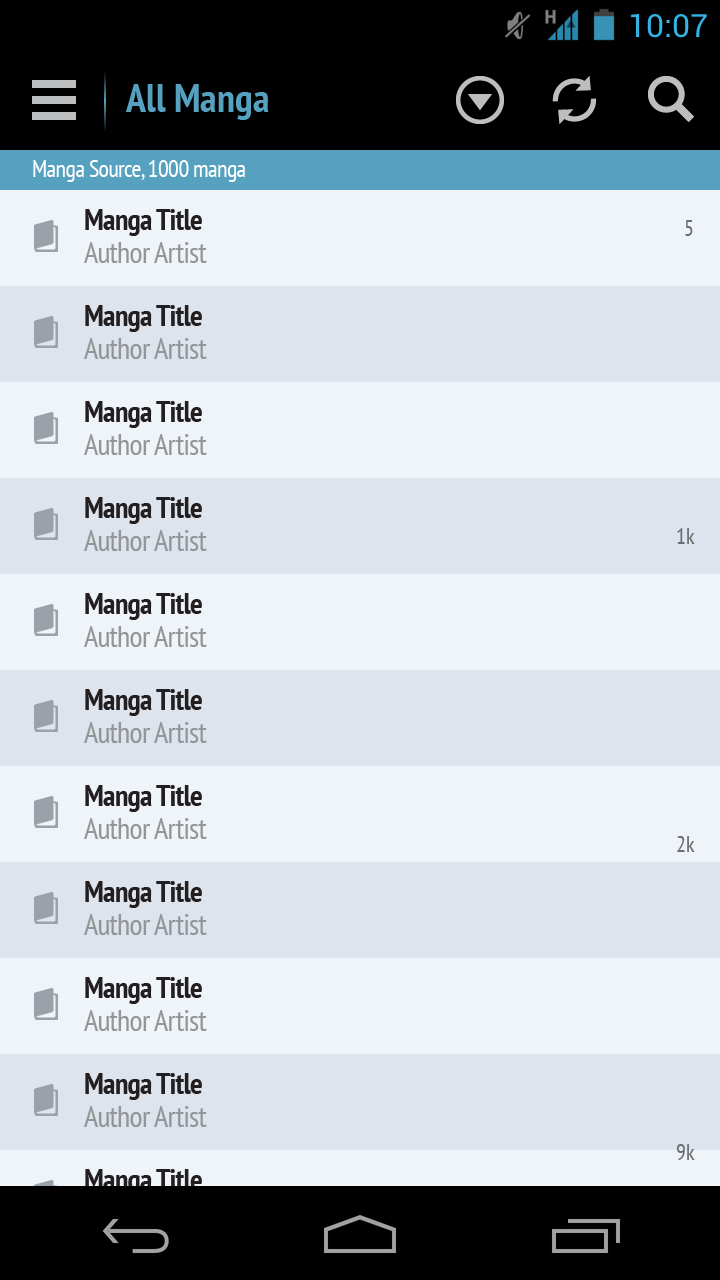Tap the book icon of the first manga
Image resolution: width=720 pixels, height=1280 pixels.
tap(46, 237)
